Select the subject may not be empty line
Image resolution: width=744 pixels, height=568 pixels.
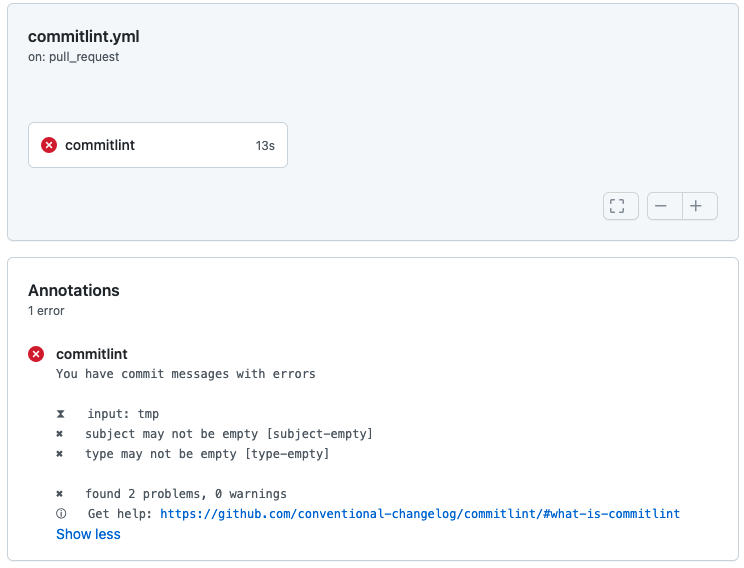[x=229, y=434]
